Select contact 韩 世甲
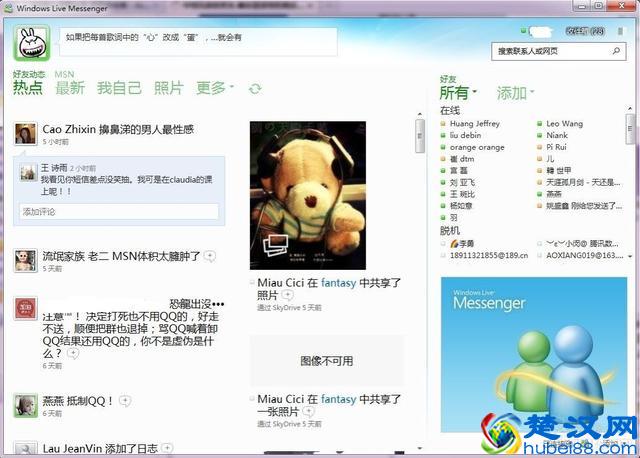This screenshot has height=458, width=640. click(559, 171)
